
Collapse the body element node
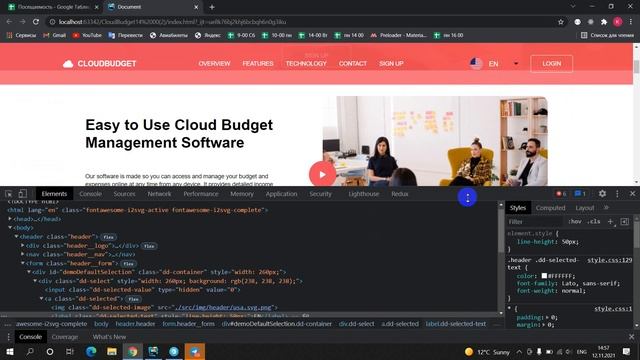[10, 228]
